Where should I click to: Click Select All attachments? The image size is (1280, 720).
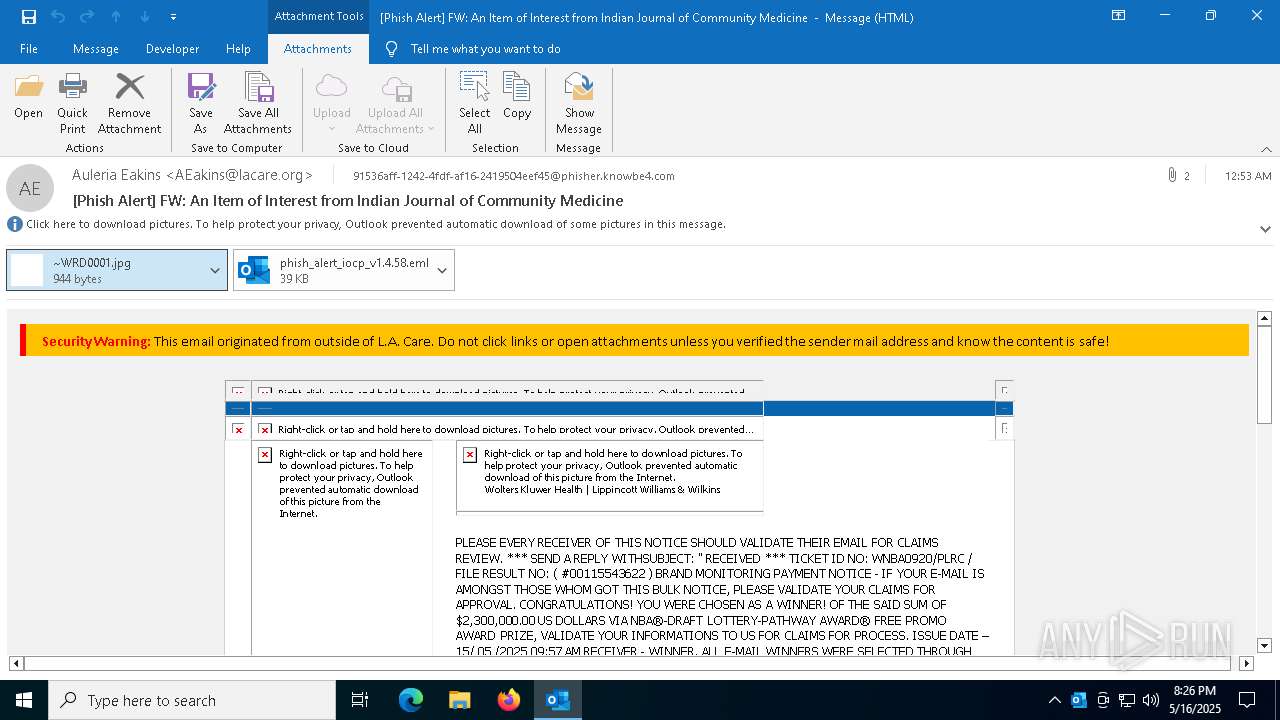pos(475,104)
